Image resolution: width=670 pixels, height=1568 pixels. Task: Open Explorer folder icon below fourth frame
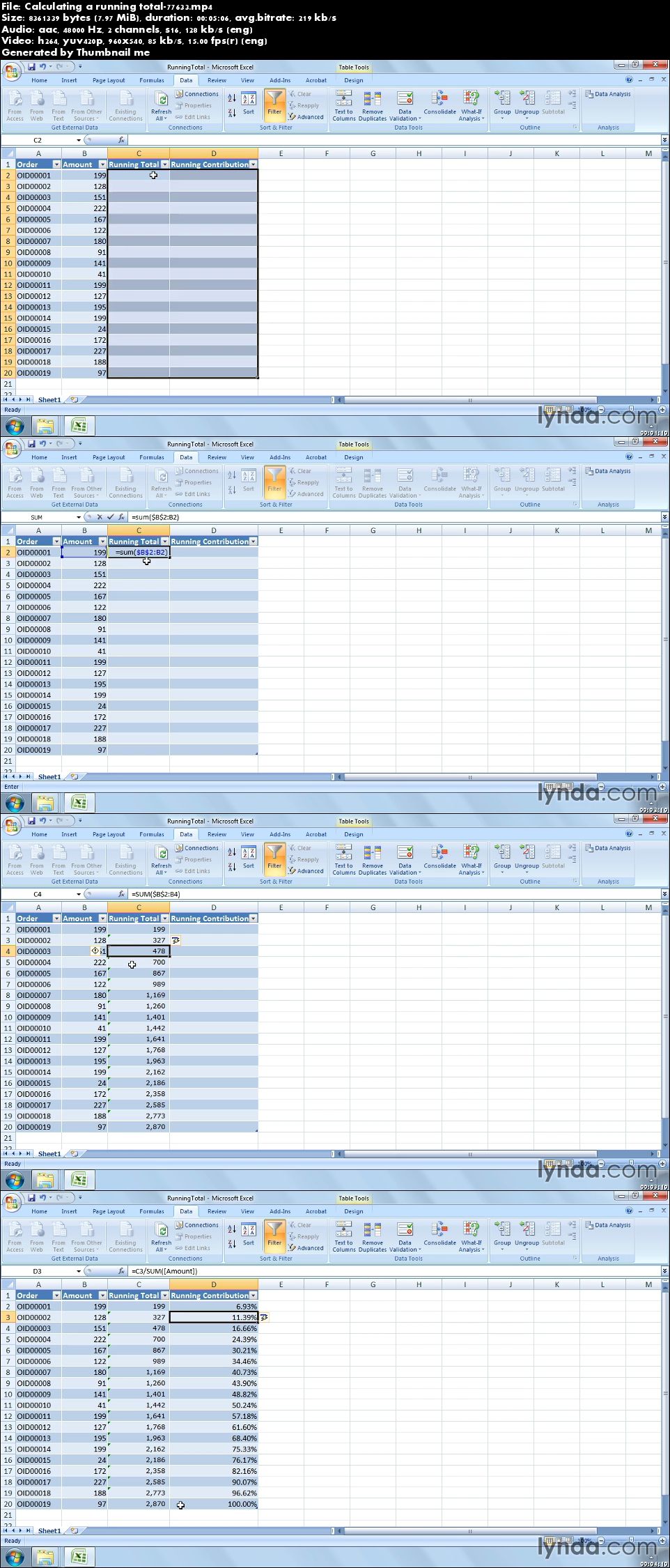45,1557
